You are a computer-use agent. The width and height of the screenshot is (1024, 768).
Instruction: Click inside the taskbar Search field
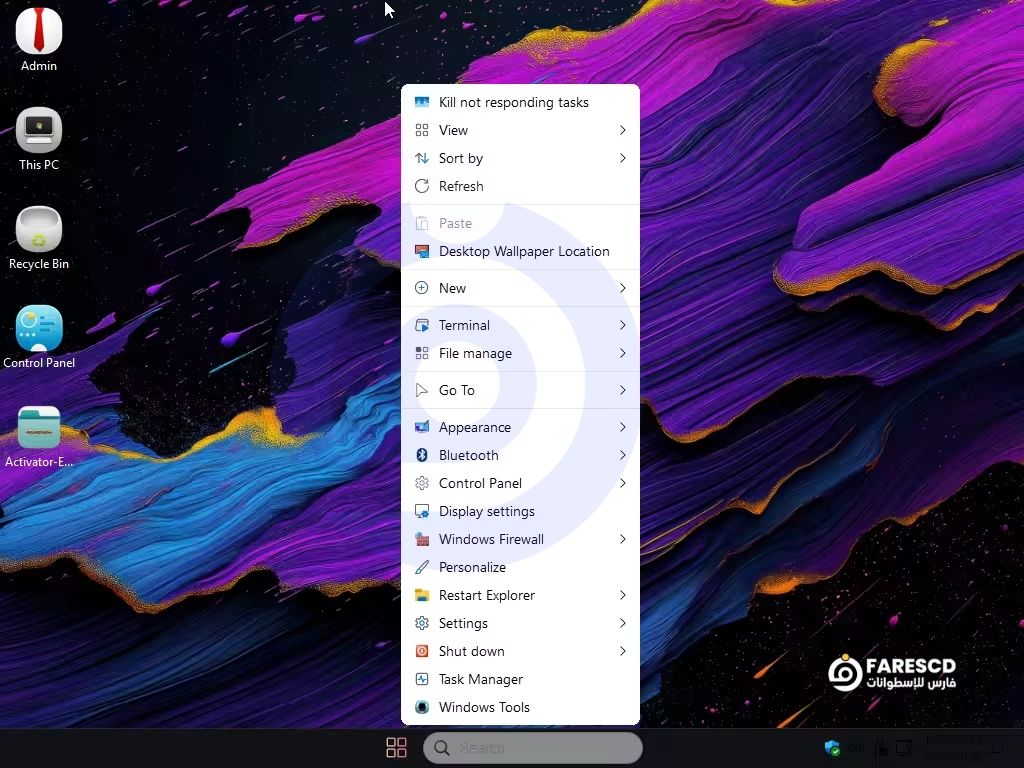pos(533,748)
